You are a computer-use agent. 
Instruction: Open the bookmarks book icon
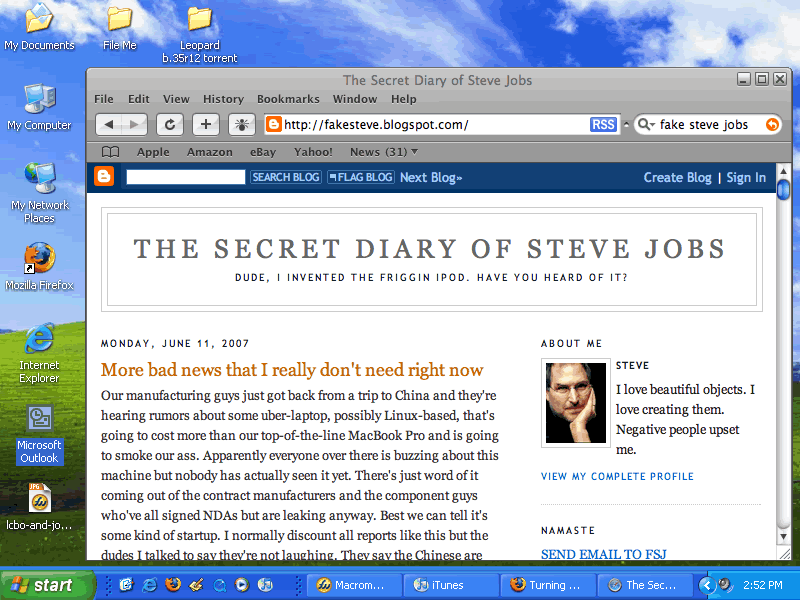pyautogui.click(x=110, y=152)
